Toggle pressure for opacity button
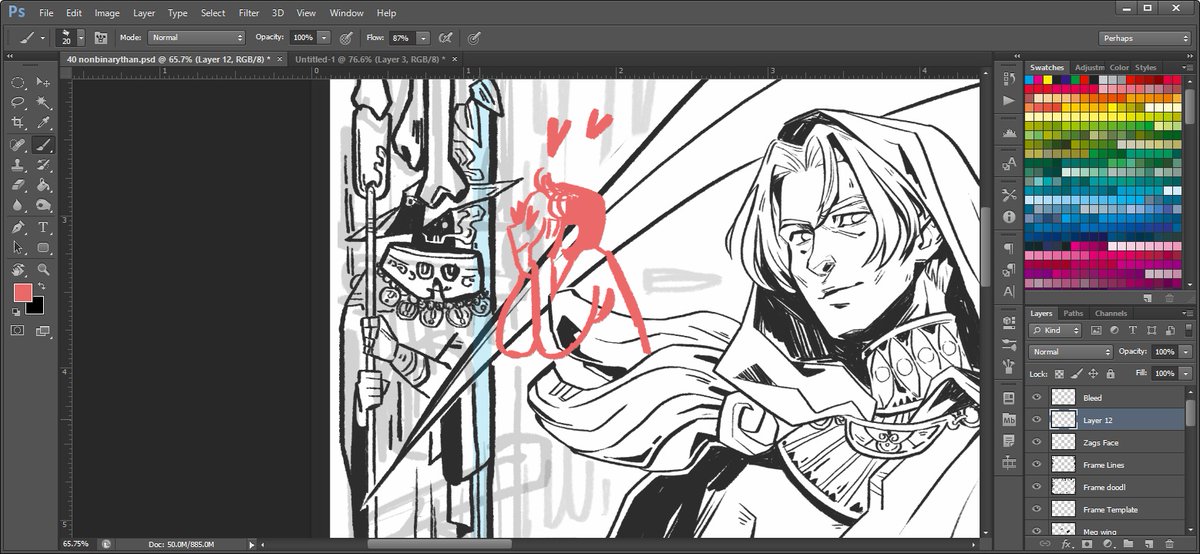Image resolution: width=1200 pixels, height=554 pixels. (346, 37)
